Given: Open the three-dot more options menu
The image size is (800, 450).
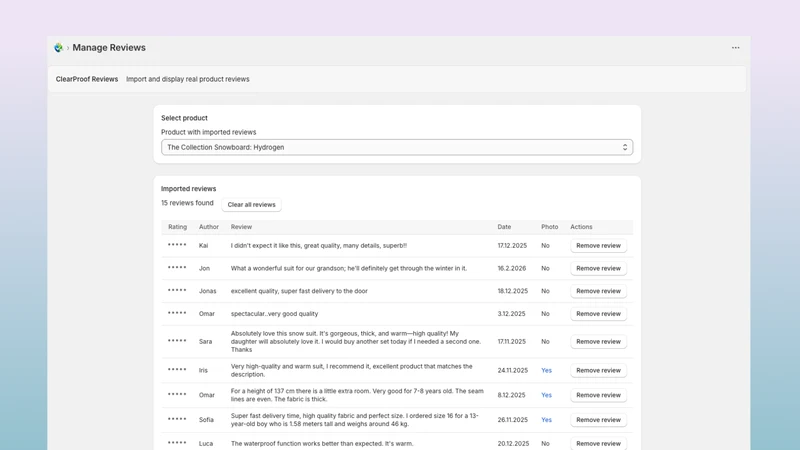Looking at the screenshot, I should 735,47.
